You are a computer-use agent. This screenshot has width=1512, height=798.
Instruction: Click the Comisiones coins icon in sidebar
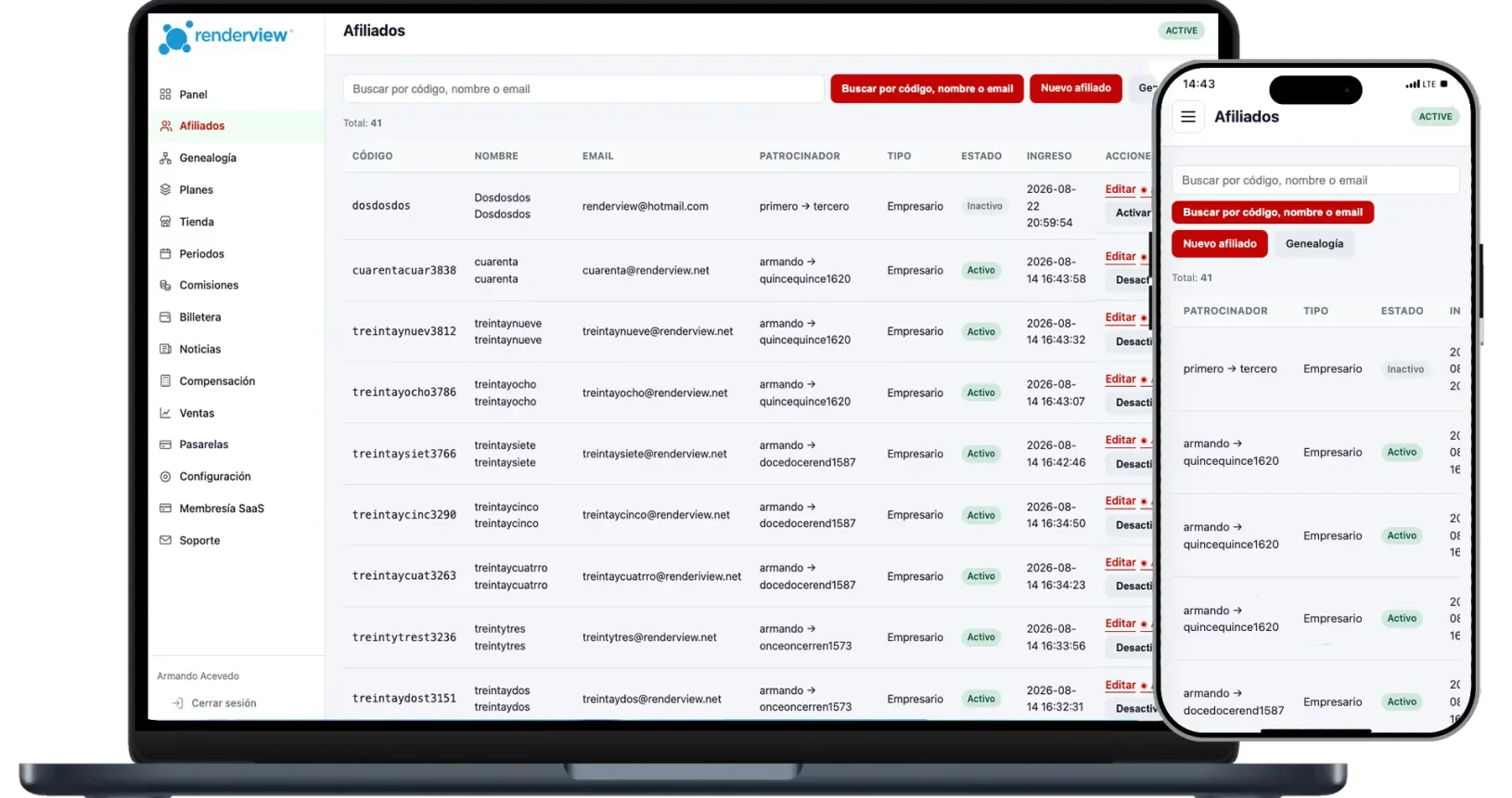(165, 285)
